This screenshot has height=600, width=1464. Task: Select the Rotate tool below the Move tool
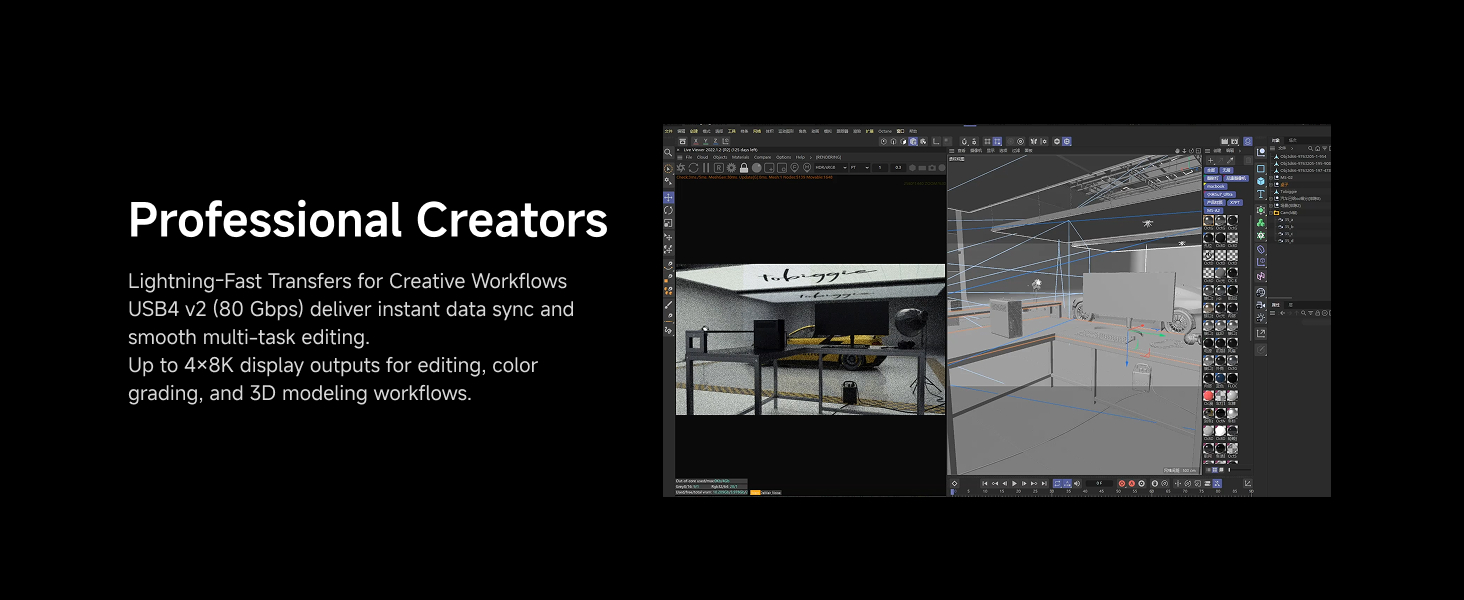(668, 210)
